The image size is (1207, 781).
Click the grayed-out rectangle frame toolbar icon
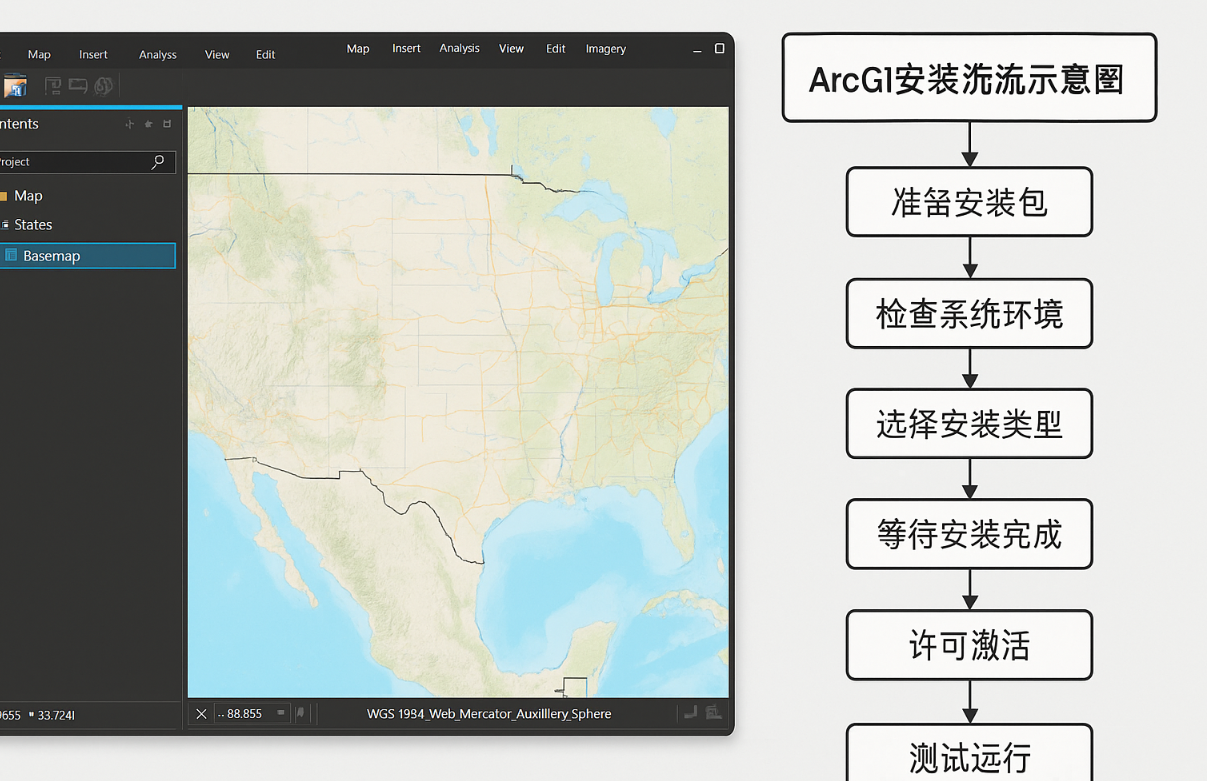(x=78, y=86)
